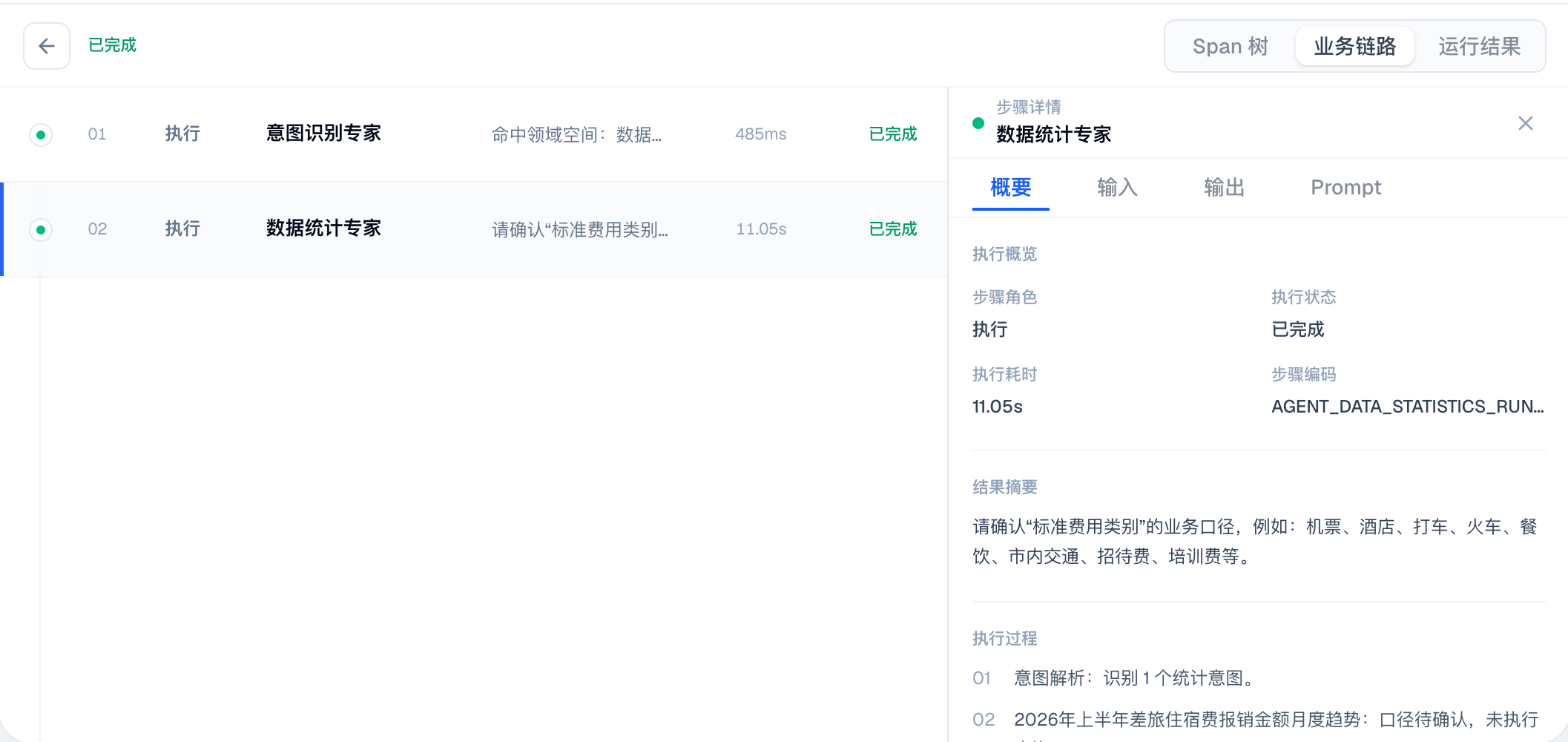Click the back arrow button
1568x742 pixels.
(47, 46)
